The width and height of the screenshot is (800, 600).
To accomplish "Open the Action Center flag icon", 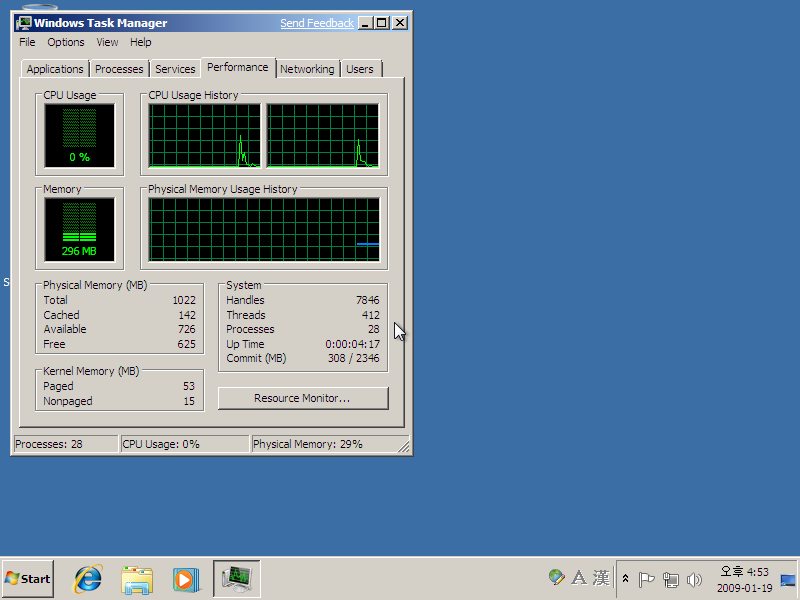I will coord(646,580).
